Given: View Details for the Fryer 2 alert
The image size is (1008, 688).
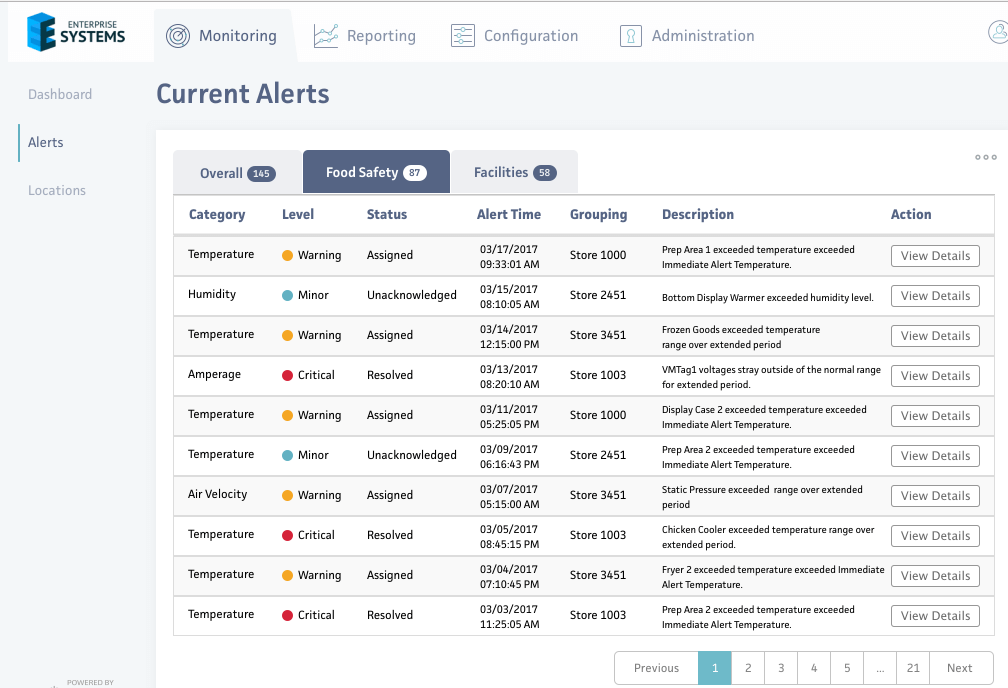Looking at the screenshot, I should 935,575.
